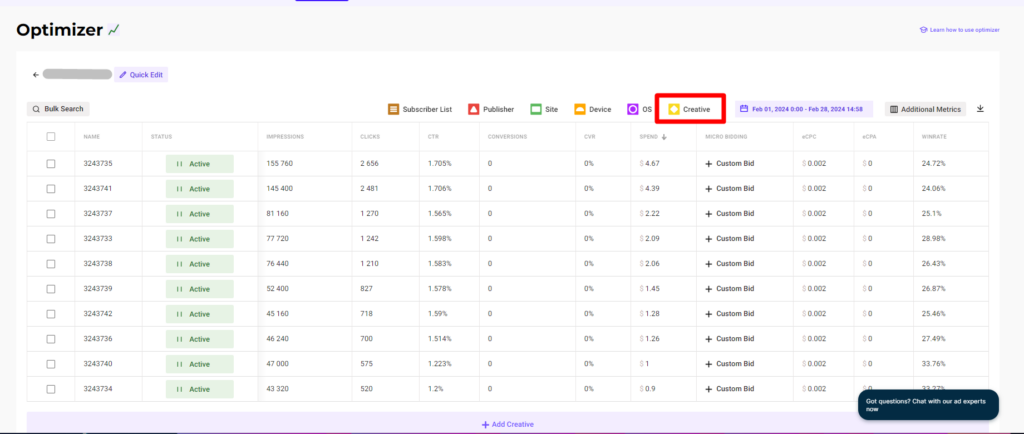Screen dimensions: 1024x434
Task: Click winrate value 28.98%
Action: click(933, 239)
